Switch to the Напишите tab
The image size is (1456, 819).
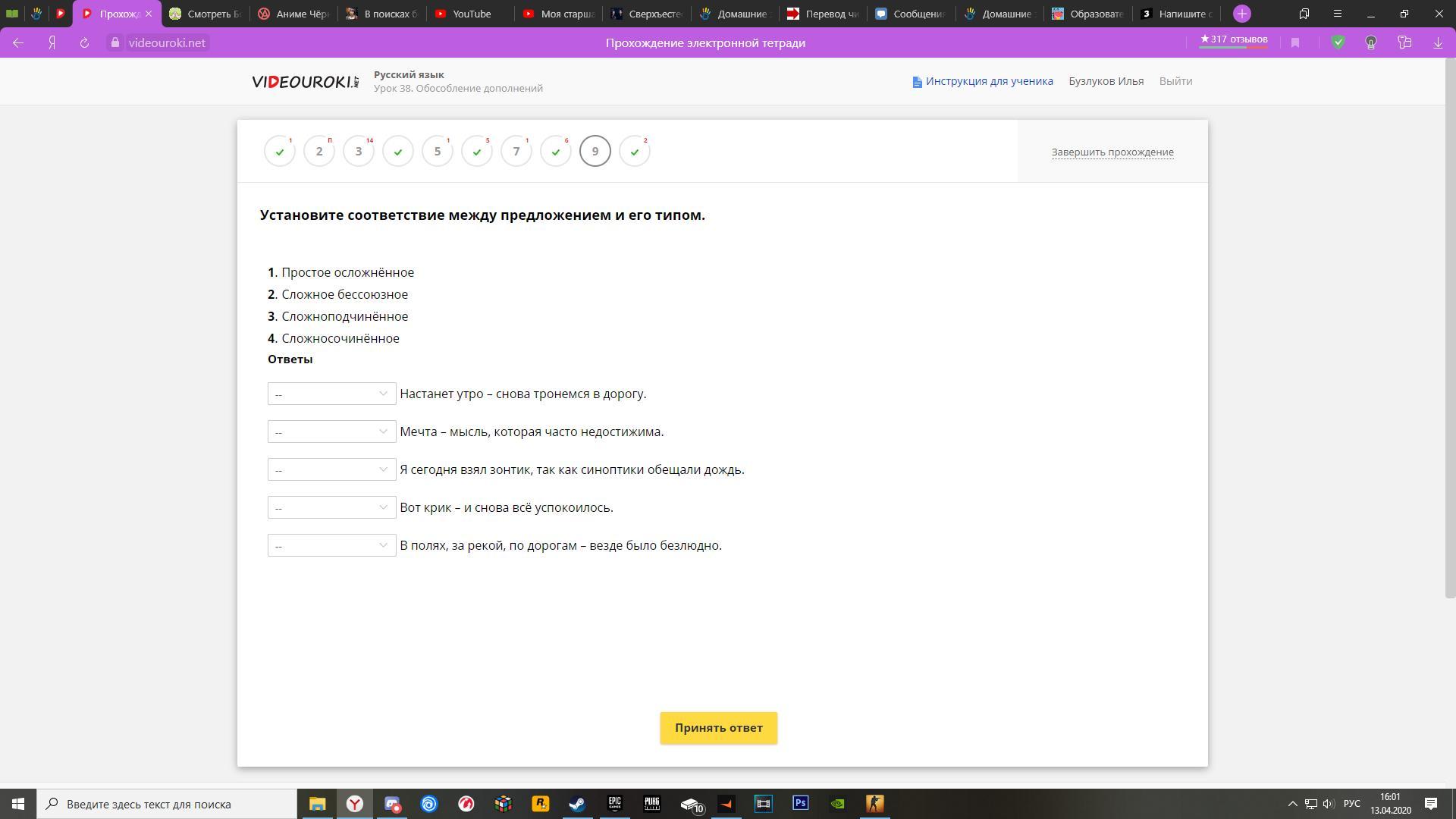(1175, 14)
